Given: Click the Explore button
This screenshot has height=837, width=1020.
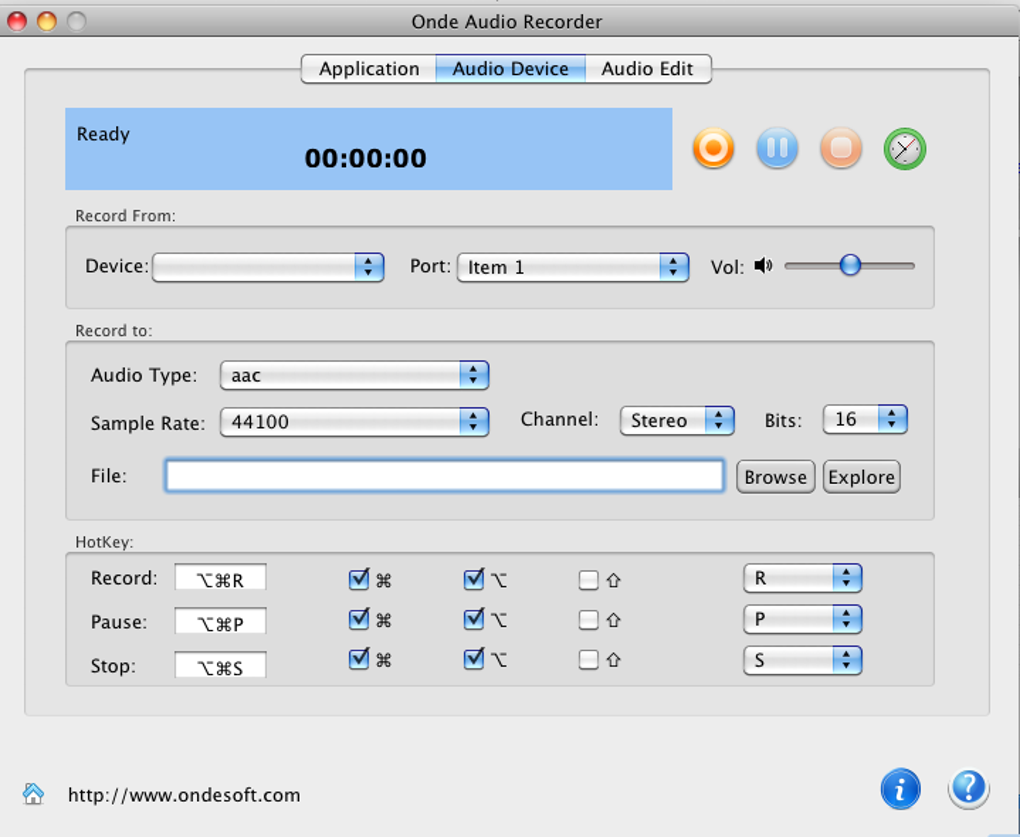Looking at the screenshot, I should [861, 477].
